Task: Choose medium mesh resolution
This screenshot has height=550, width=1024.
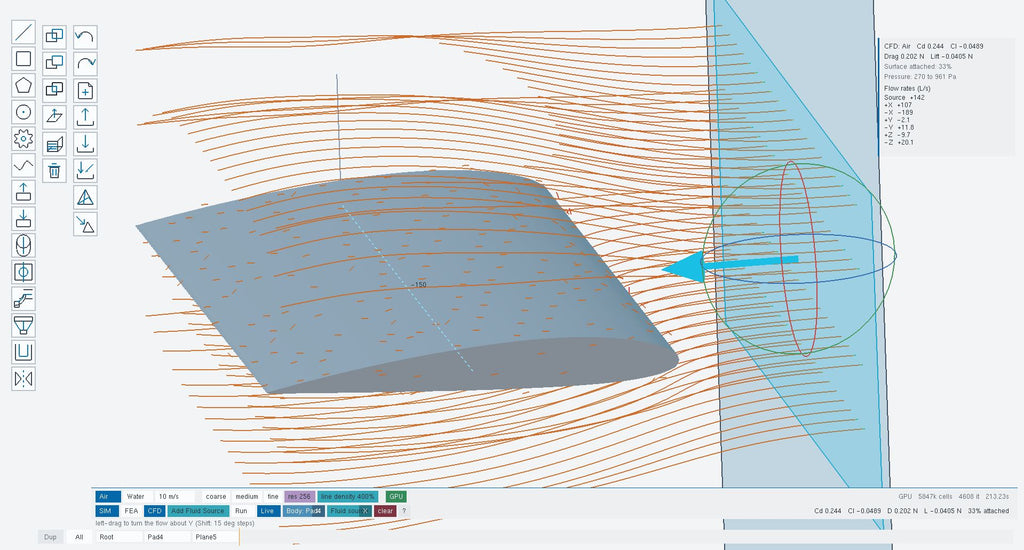Action: coord(247,496)
